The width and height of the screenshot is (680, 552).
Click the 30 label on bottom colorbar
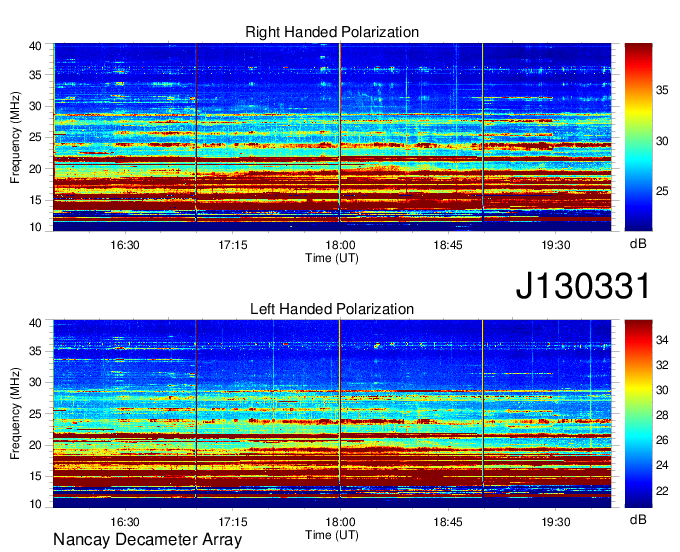click(662, 391)
